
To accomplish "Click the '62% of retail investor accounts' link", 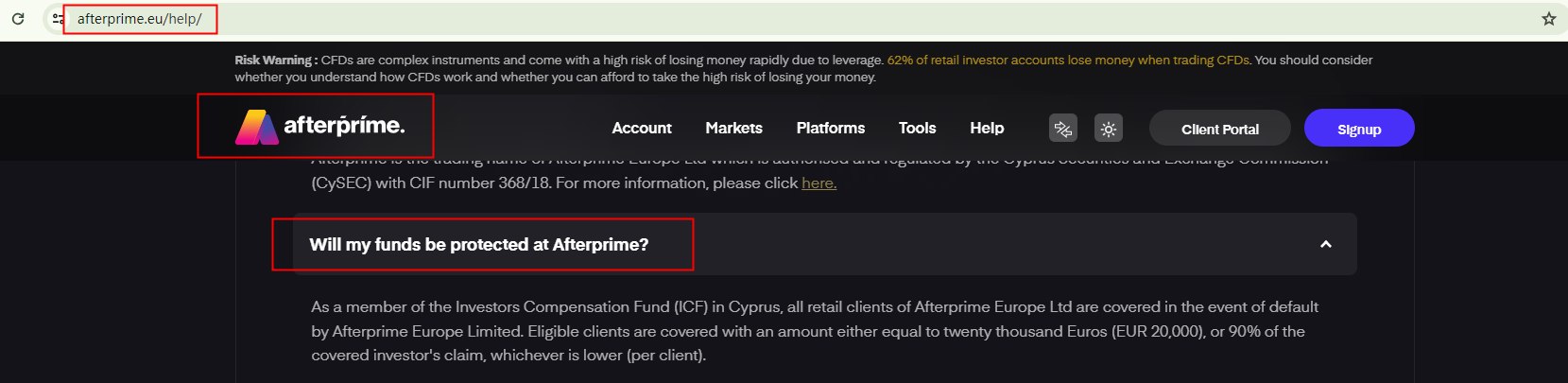I will [1068, 61].
